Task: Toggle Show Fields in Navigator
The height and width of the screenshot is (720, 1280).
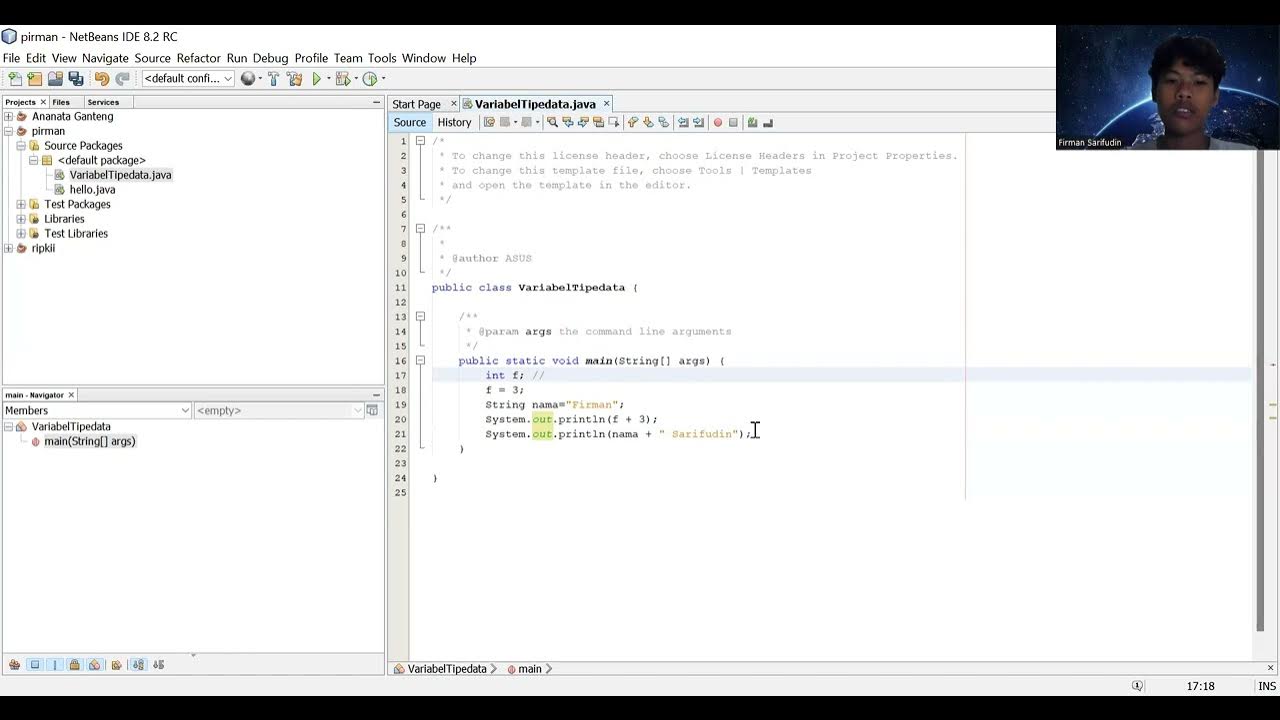Action: pyautogui.click(x=34, y=665)
